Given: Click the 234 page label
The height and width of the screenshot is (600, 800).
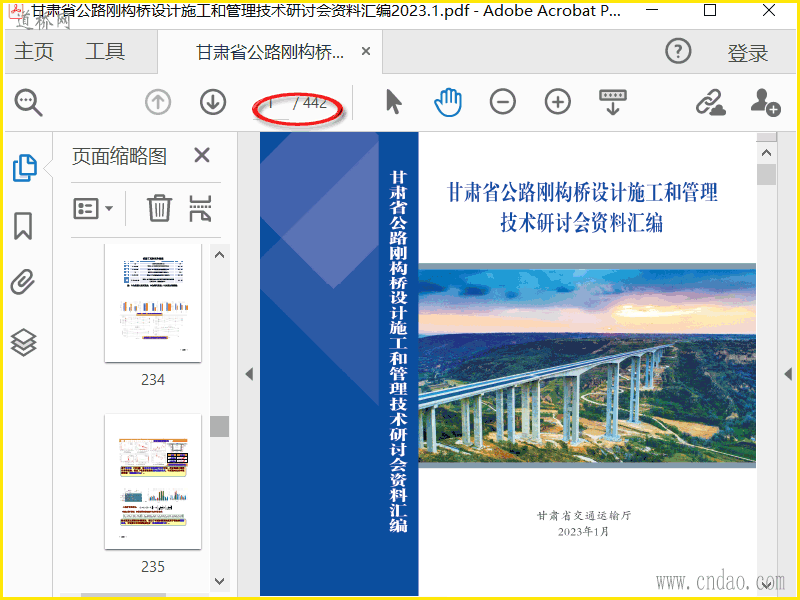Looking at the screenshot, I should pos(153,380).
